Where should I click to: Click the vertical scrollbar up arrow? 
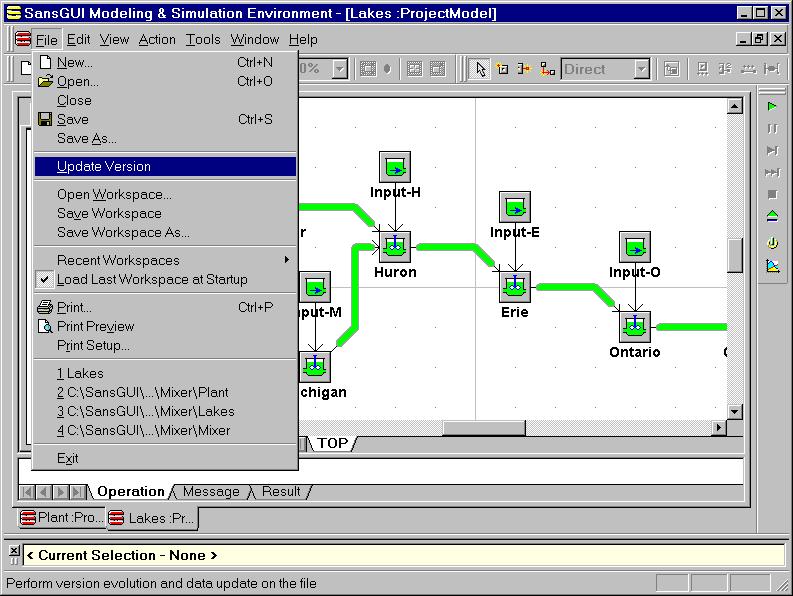coord(735,106)
